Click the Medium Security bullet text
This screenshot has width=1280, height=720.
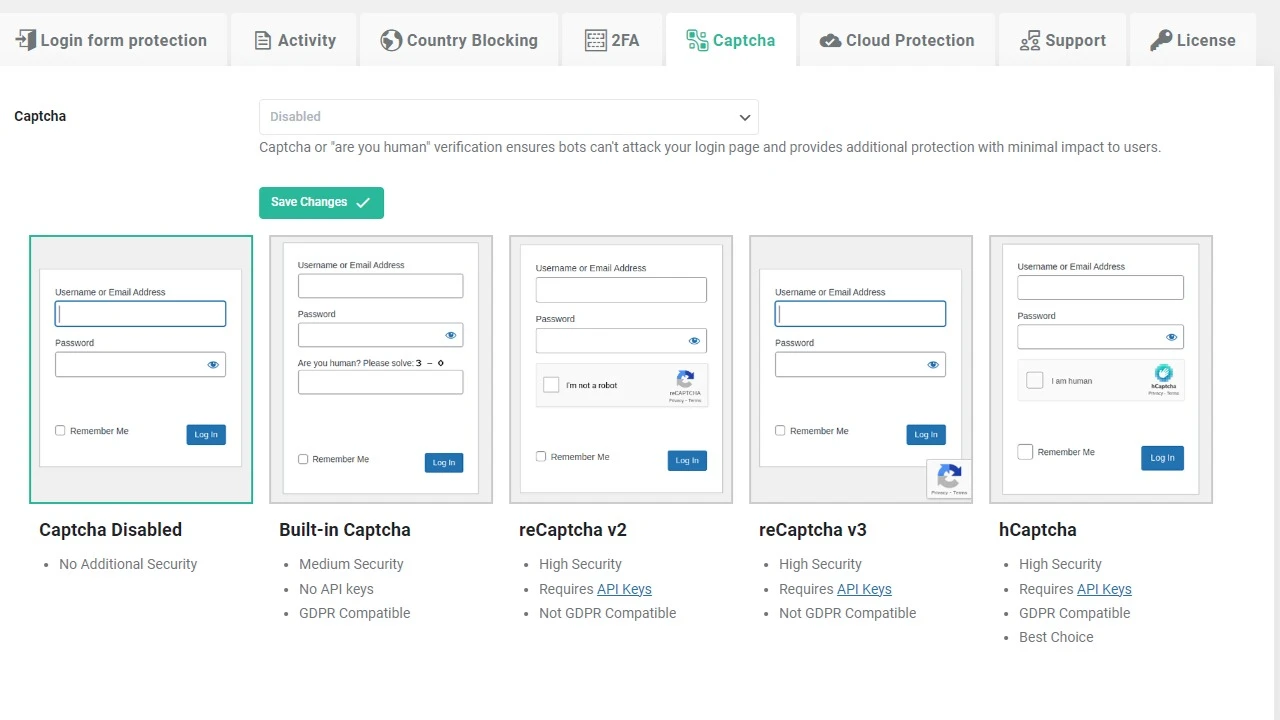click(x=351, y=564)
